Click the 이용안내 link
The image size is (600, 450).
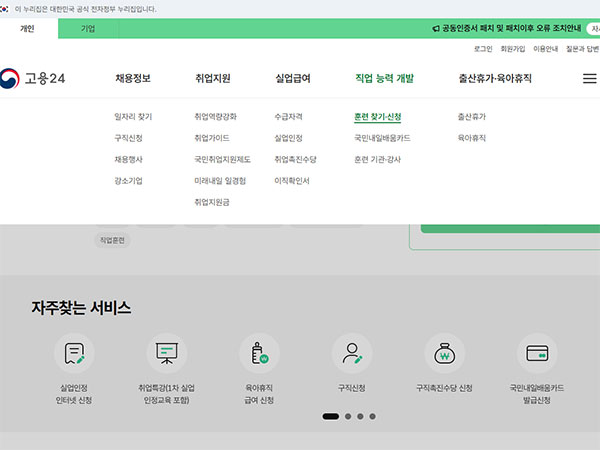(546, 49)
